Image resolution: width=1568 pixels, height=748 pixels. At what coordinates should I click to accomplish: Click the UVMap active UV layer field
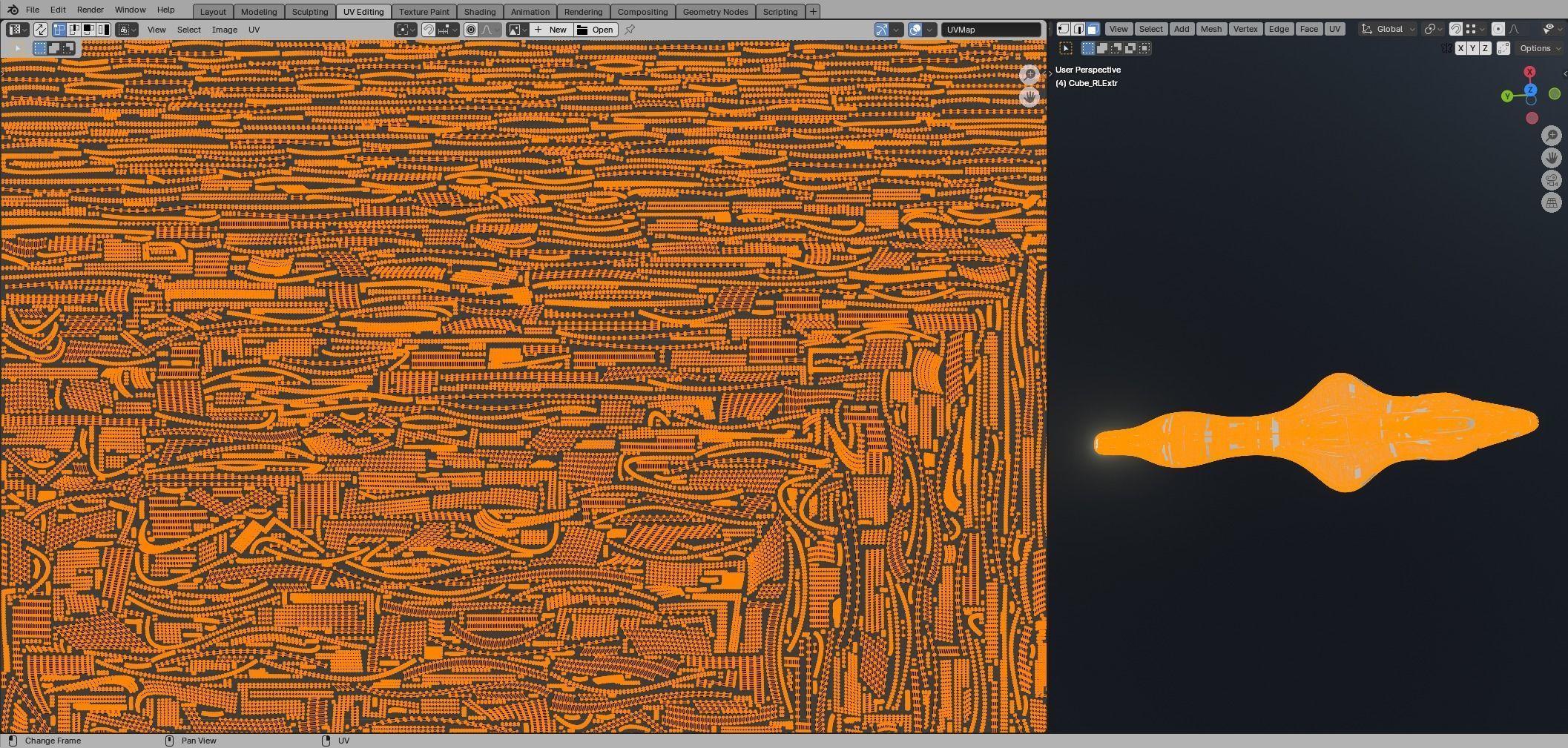coord(992,30)
